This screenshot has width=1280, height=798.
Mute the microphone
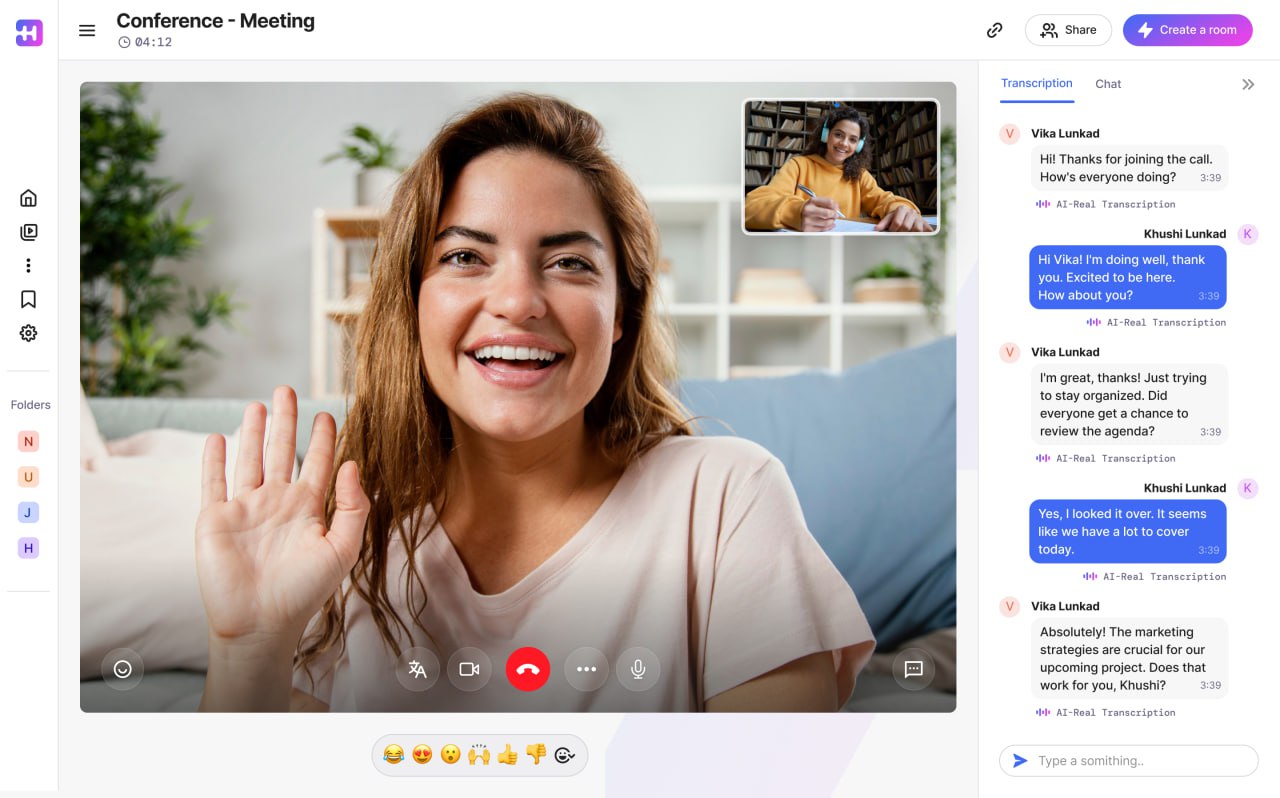coord(638,669)
